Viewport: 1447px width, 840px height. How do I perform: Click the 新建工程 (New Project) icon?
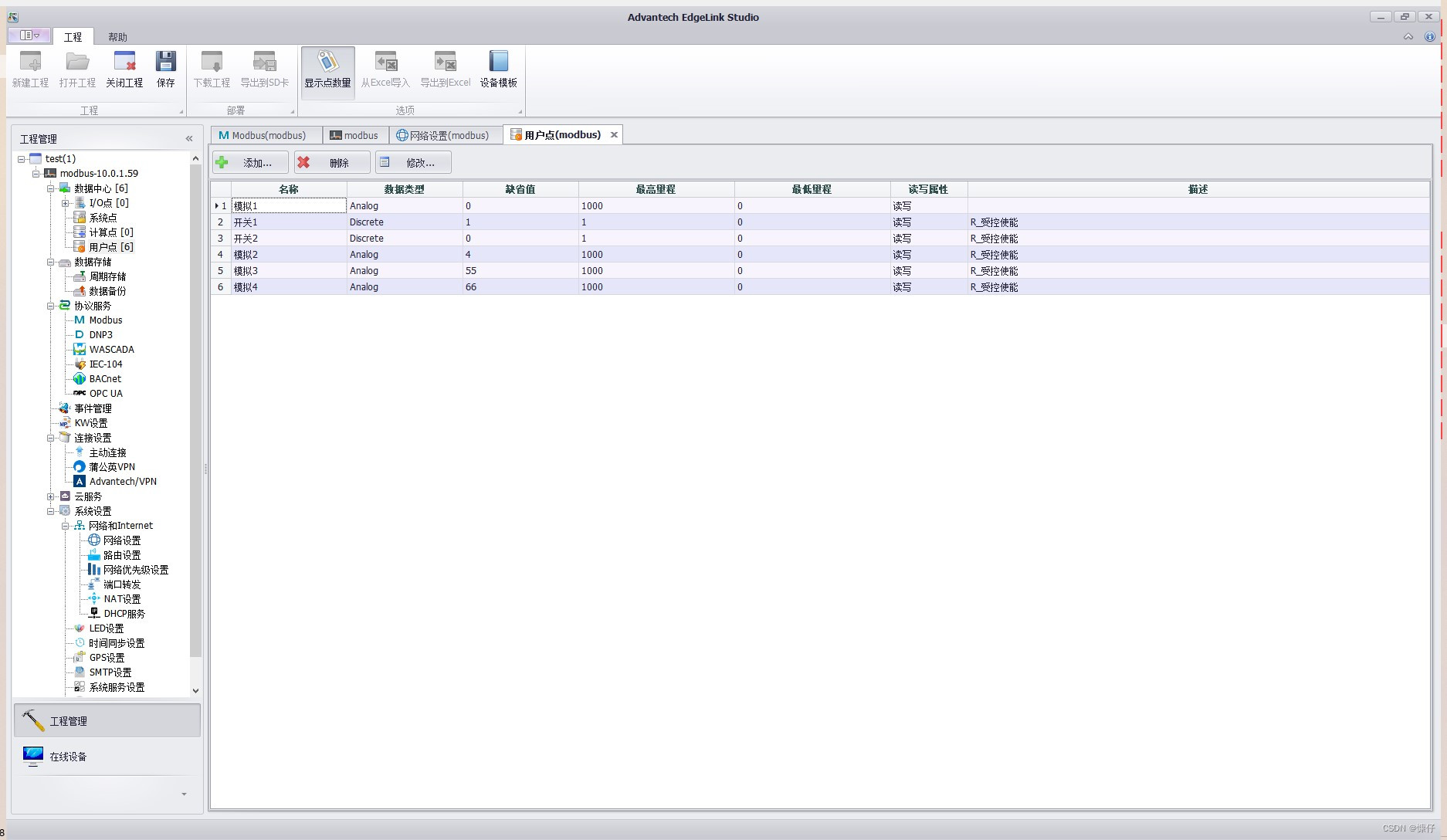pyautogui.click(x=30, y=70)
